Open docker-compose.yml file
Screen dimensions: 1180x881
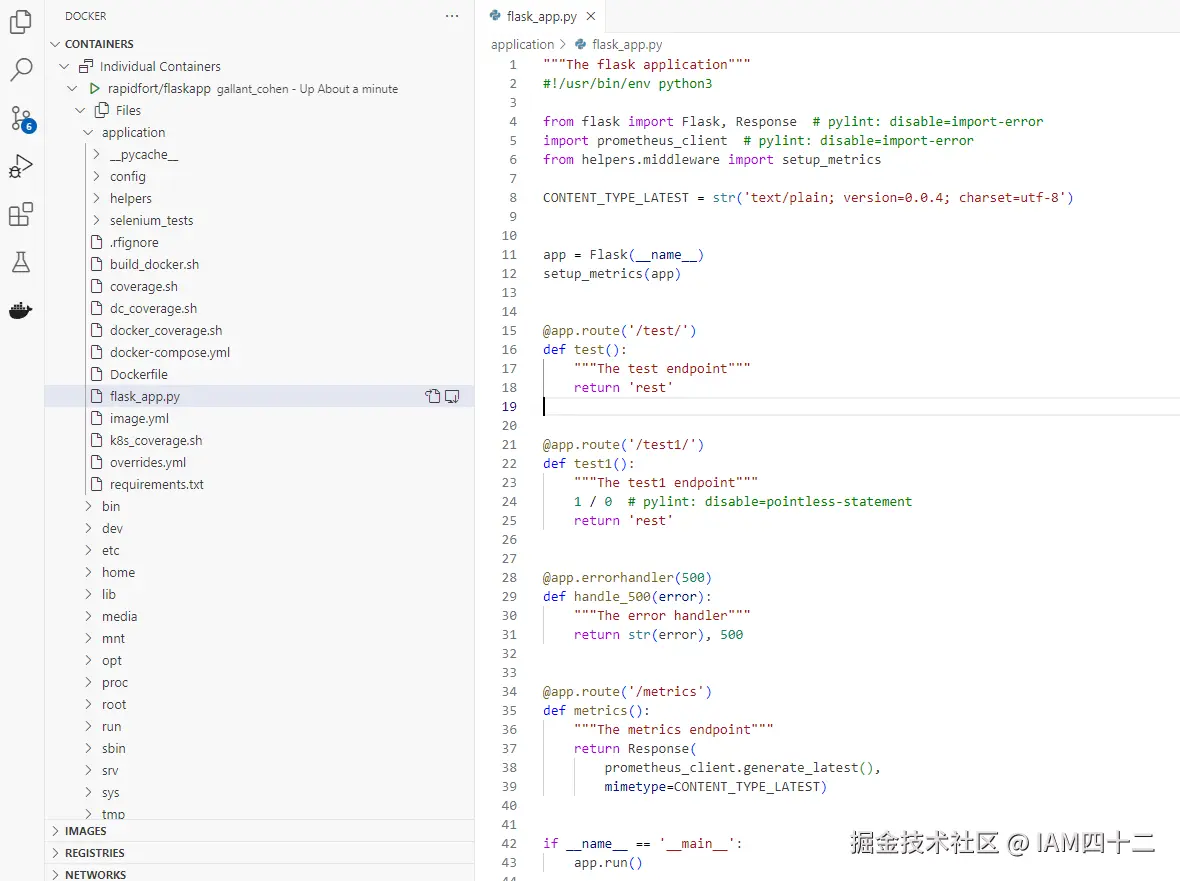tap(170, 352)
